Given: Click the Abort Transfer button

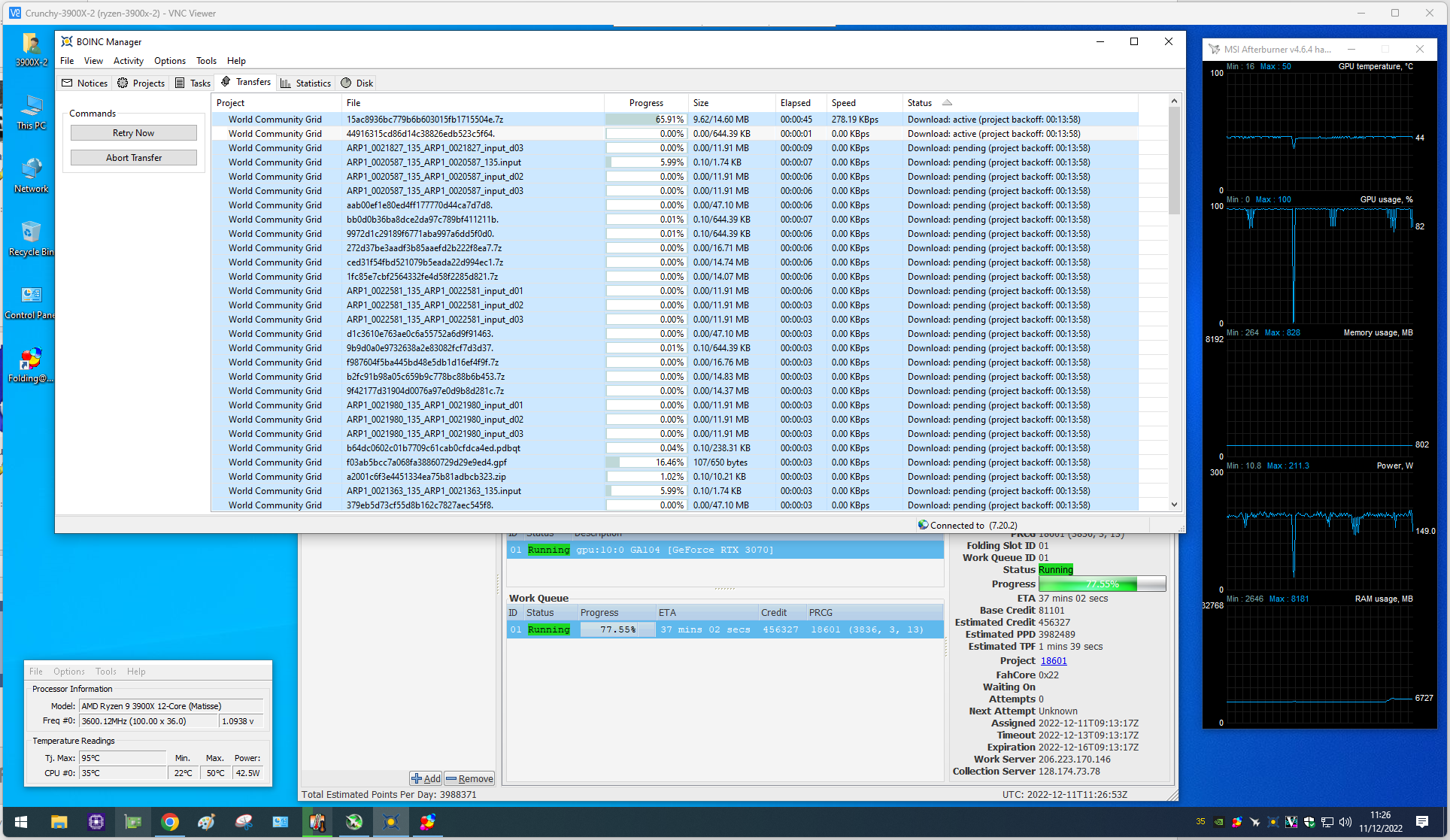Looking at the screenshot, I should (134, 158).
